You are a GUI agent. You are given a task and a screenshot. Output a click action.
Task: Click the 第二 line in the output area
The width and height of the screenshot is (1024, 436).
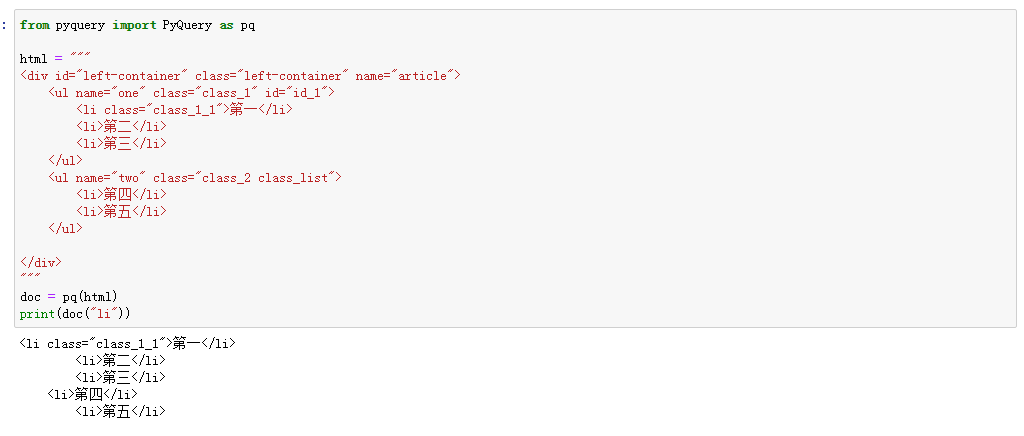point(120,361)
